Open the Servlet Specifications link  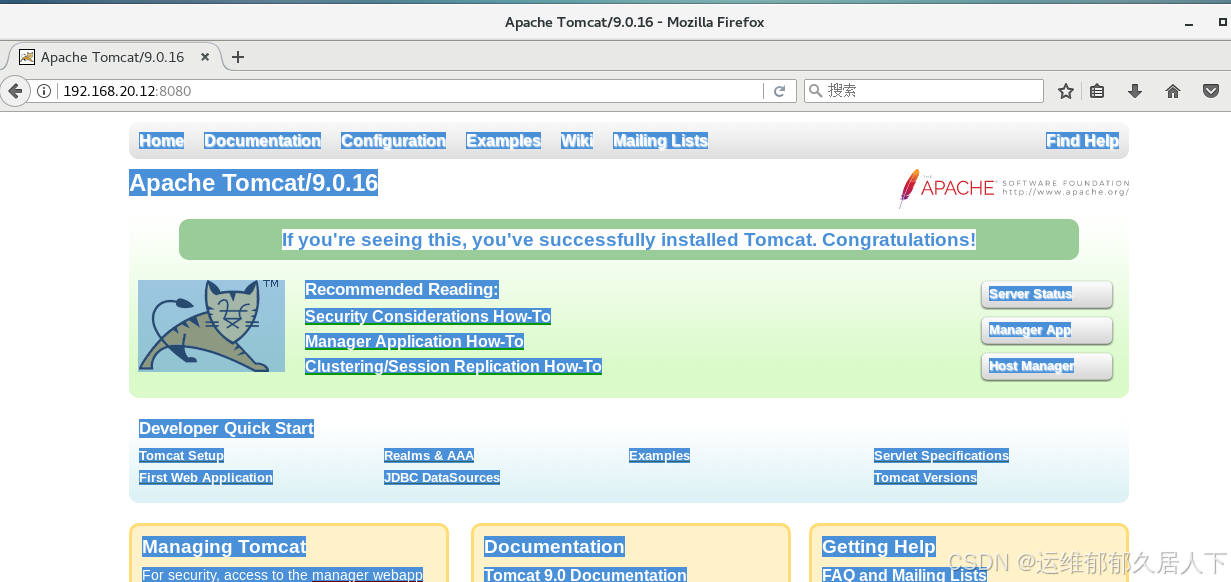(x=941, y=456)
